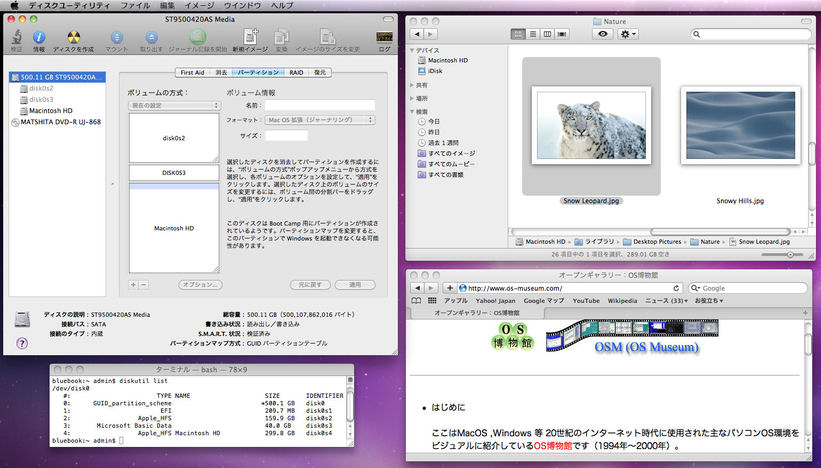Open イメージ menu in menu bar
The width and height of the screenshot is (821, 468).
pyautogui.click(x=199, y=5)
